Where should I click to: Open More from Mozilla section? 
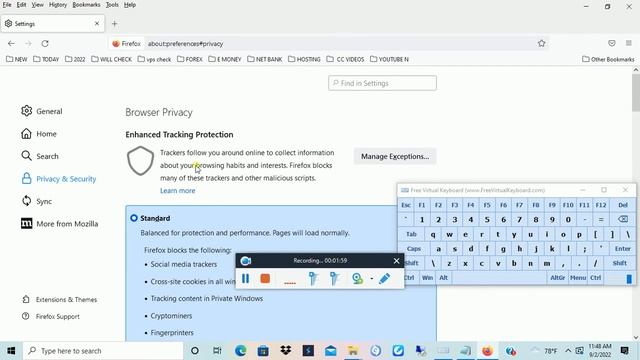60,224
